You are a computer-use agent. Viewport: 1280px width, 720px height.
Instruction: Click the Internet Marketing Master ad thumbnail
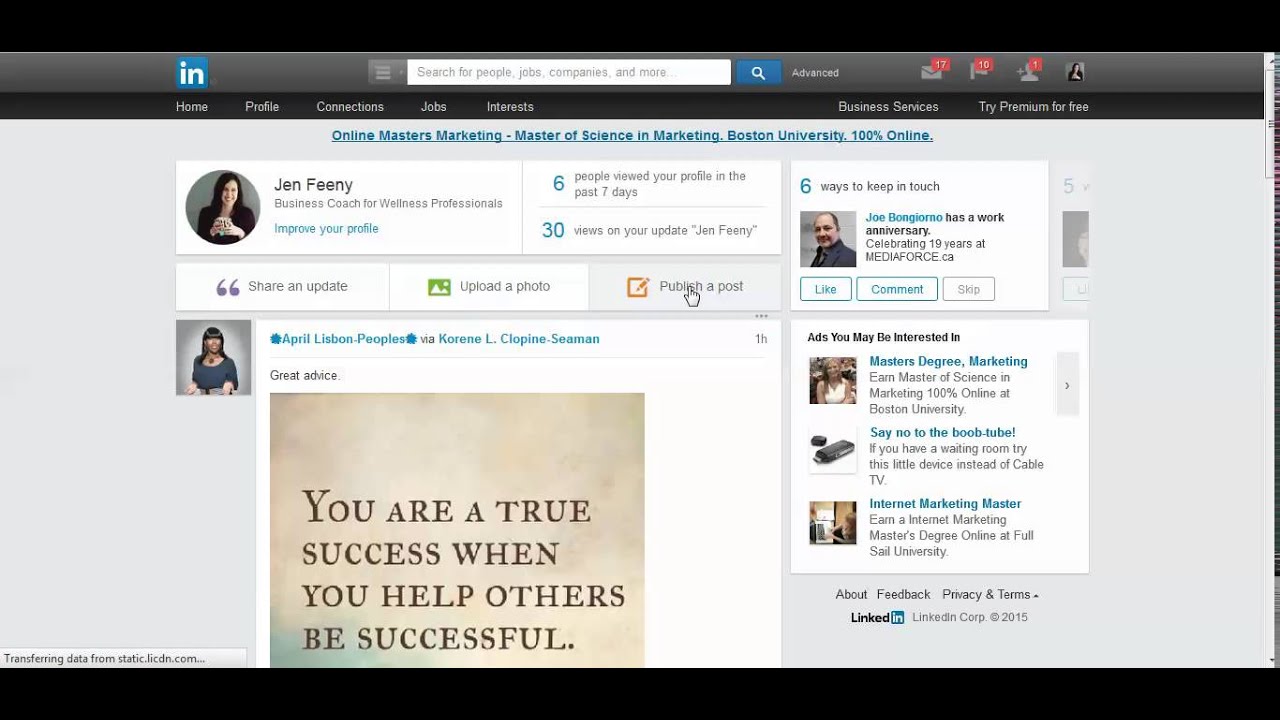(833, 522)
